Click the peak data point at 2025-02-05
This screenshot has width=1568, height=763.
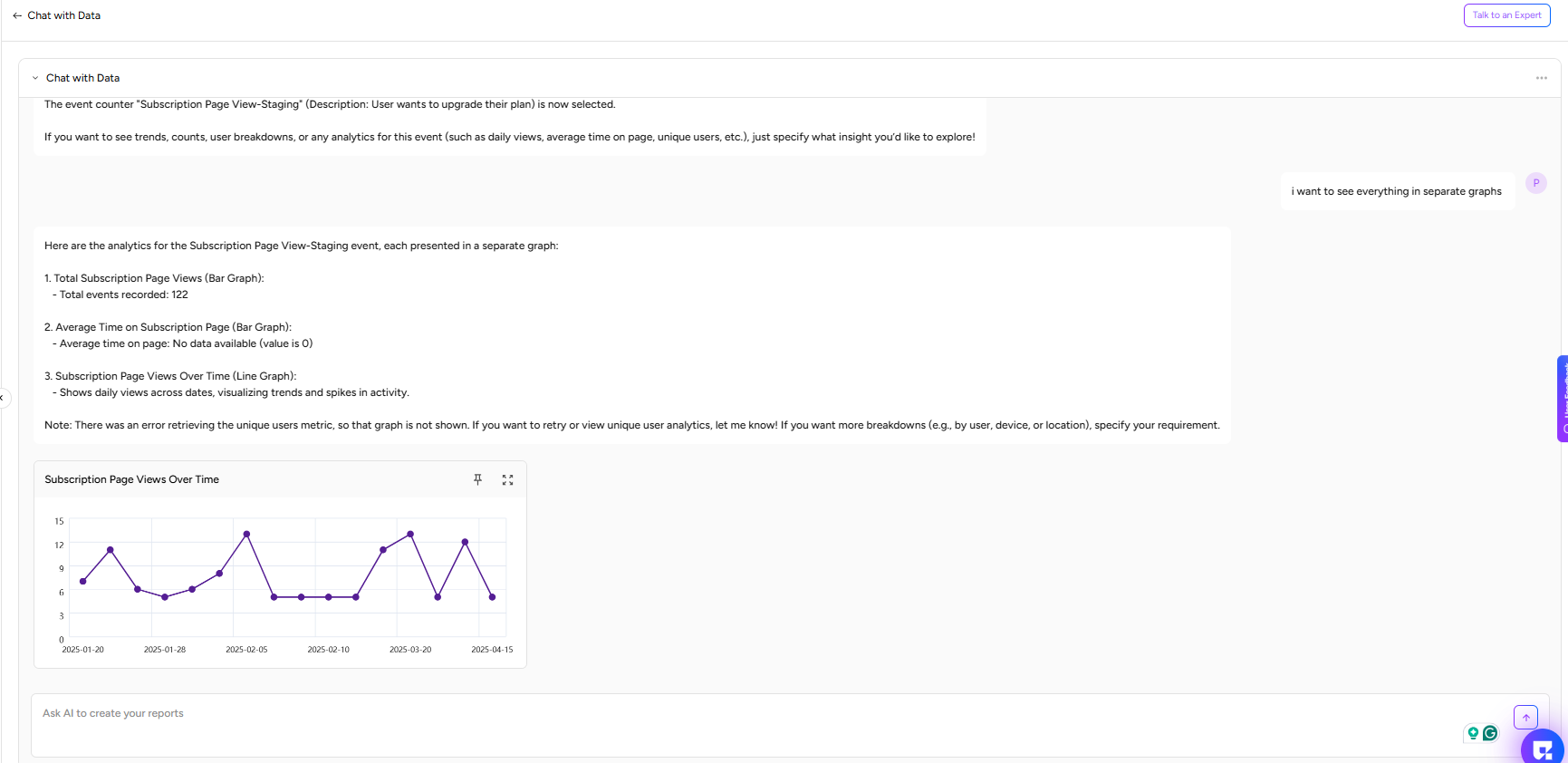246,534
